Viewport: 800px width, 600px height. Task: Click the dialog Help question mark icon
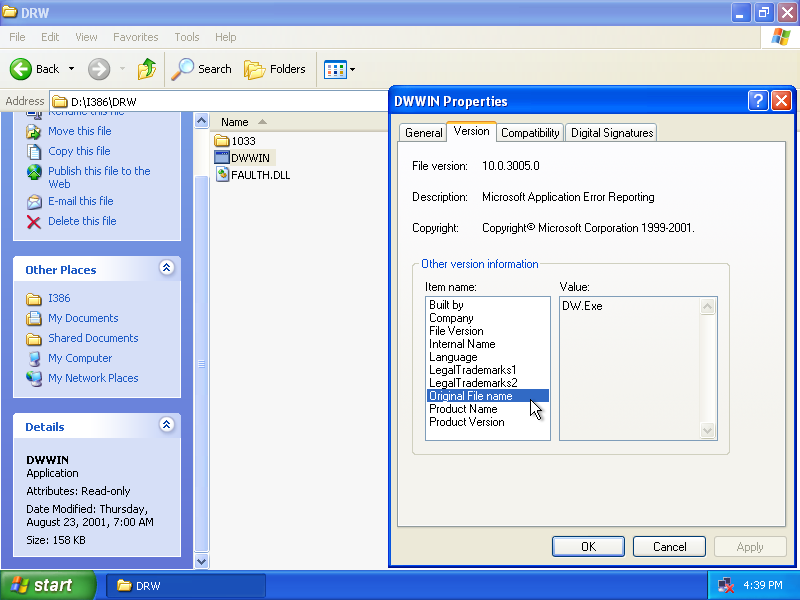[758, 101]
